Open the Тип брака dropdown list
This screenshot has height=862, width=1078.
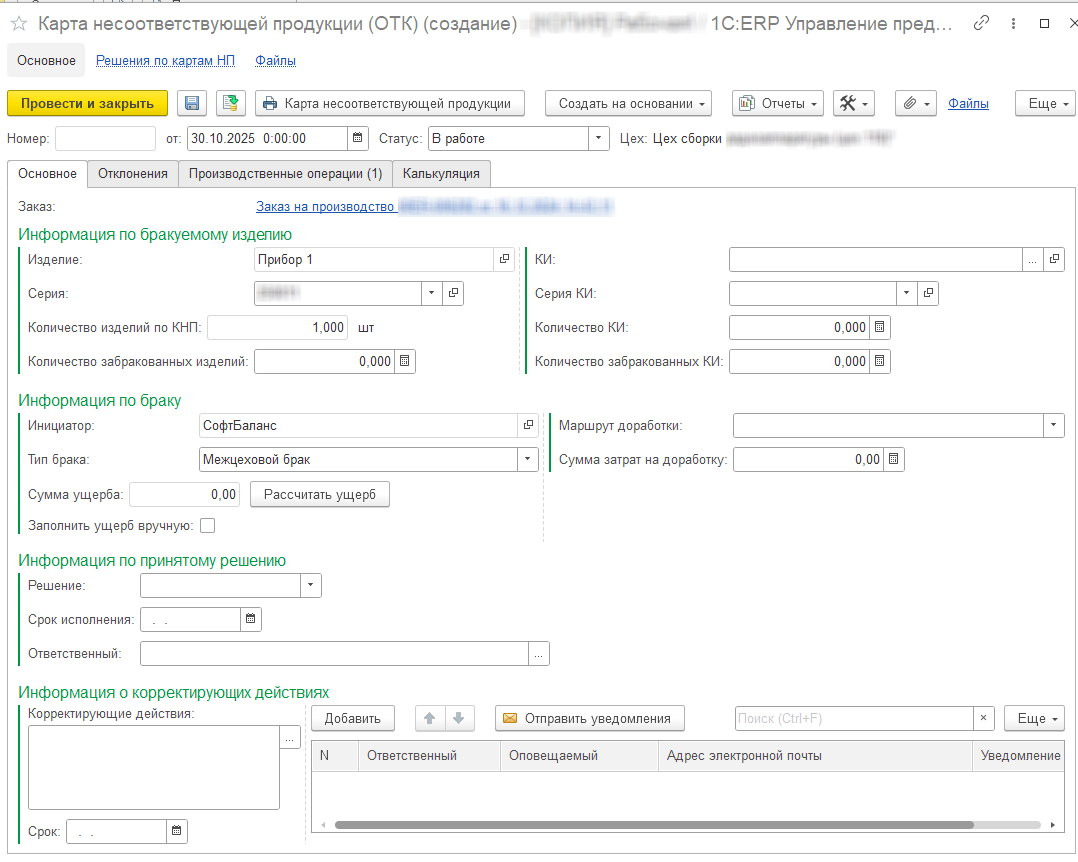(x=527, y=460)
